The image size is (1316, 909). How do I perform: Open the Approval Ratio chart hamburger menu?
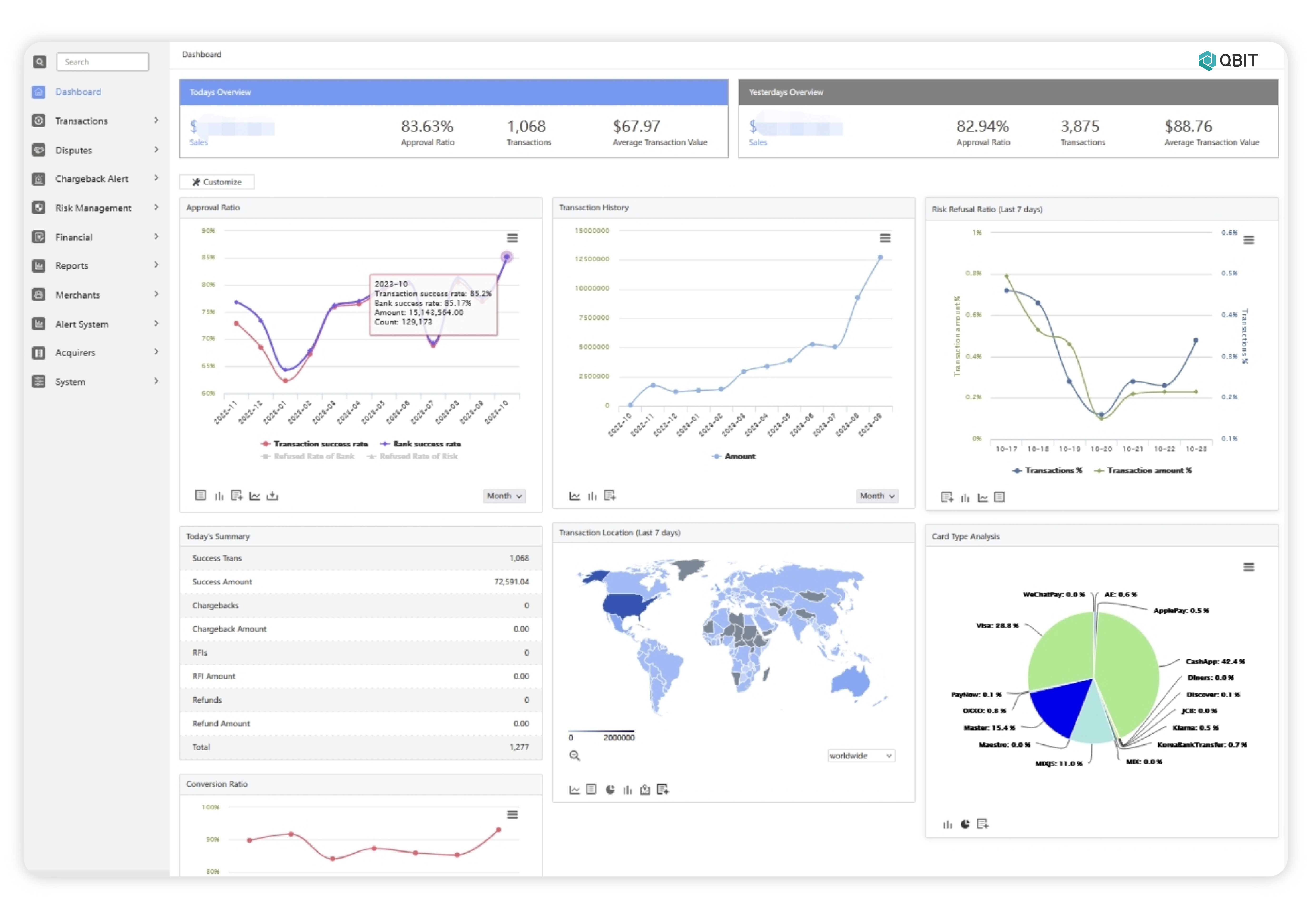tap(512, 238)
